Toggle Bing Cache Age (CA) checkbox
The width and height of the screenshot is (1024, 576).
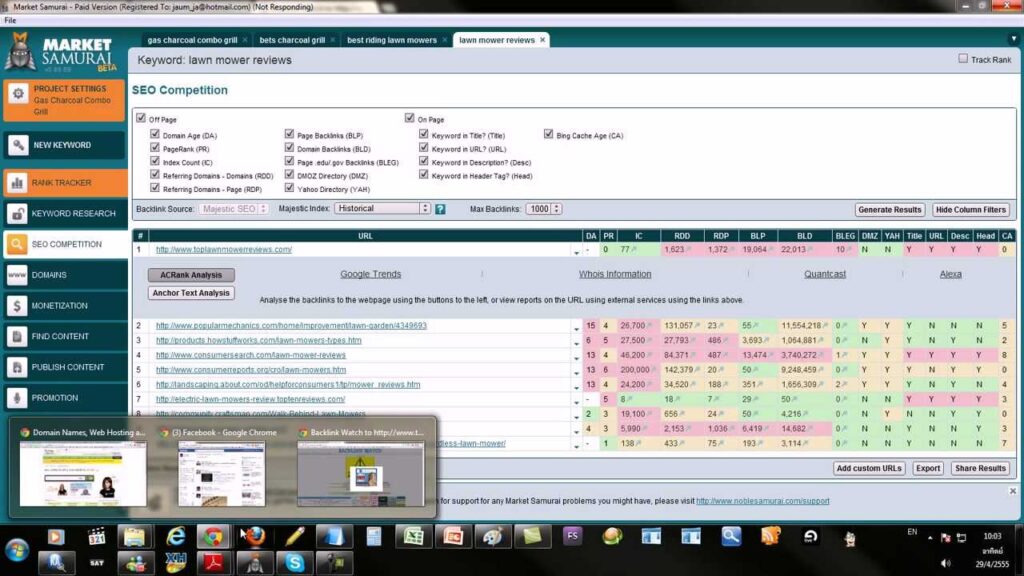pos(549,134)
